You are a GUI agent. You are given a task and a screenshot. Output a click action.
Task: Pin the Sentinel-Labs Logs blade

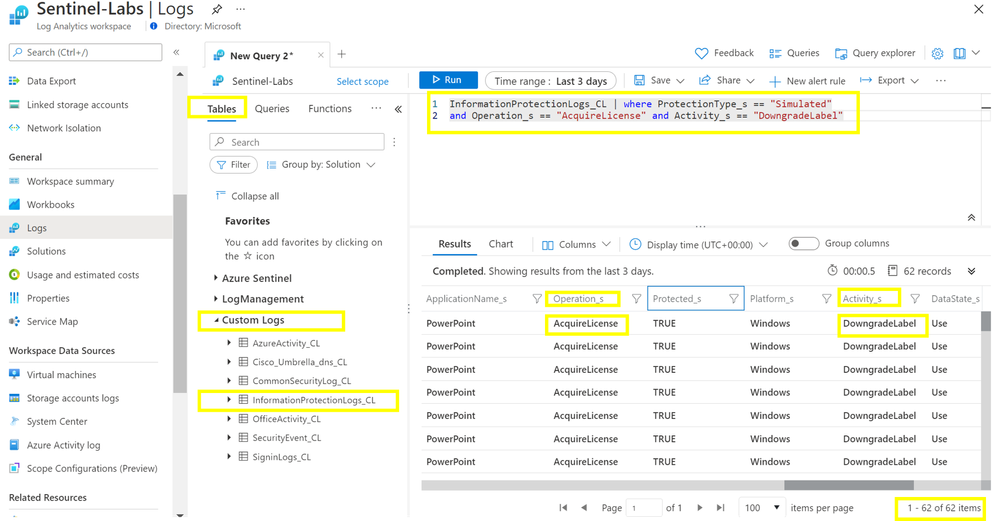pos(217,9)
